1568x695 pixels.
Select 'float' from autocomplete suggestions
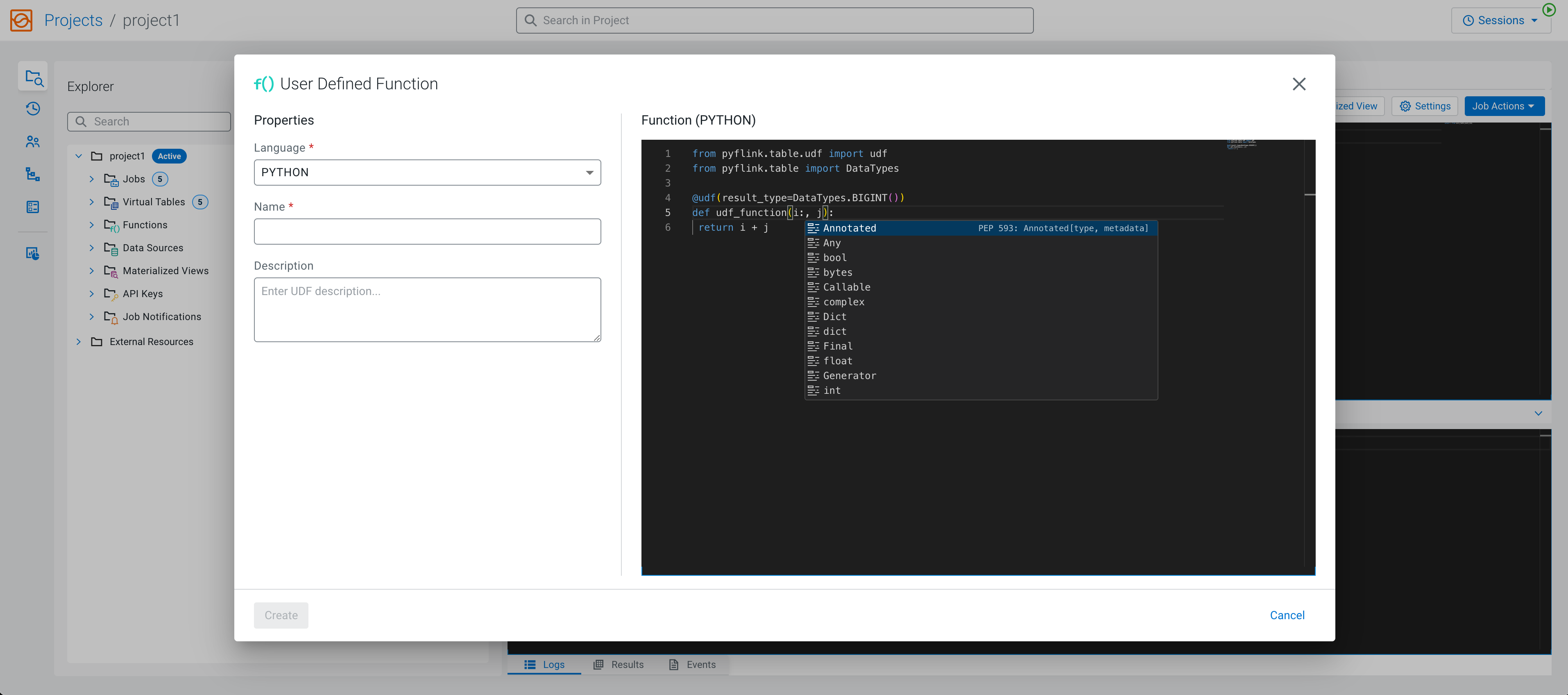coord(838,361)
